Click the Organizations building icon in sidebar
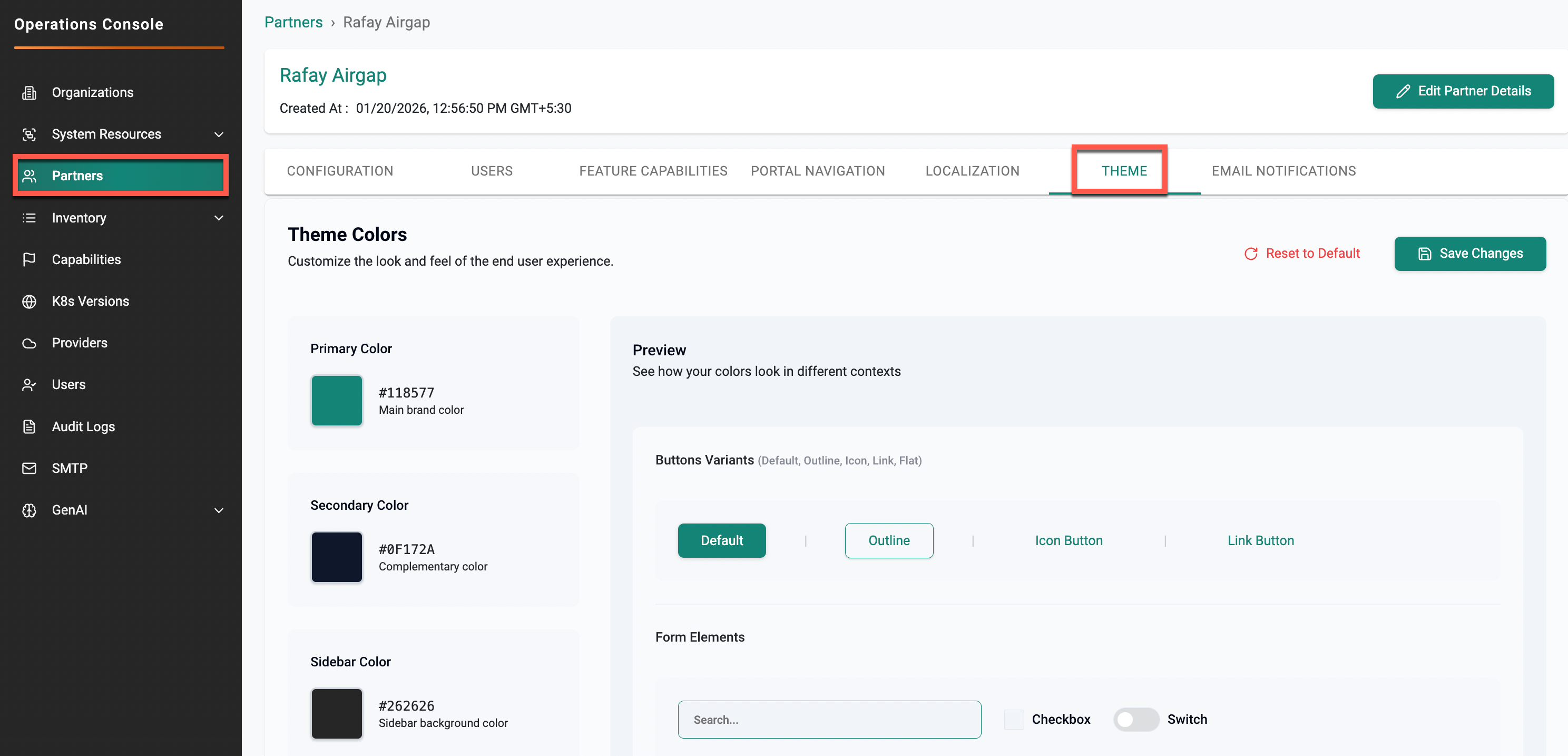This screenshot has width=1568, height=756. pyautogui.click(x=29, y=93)
